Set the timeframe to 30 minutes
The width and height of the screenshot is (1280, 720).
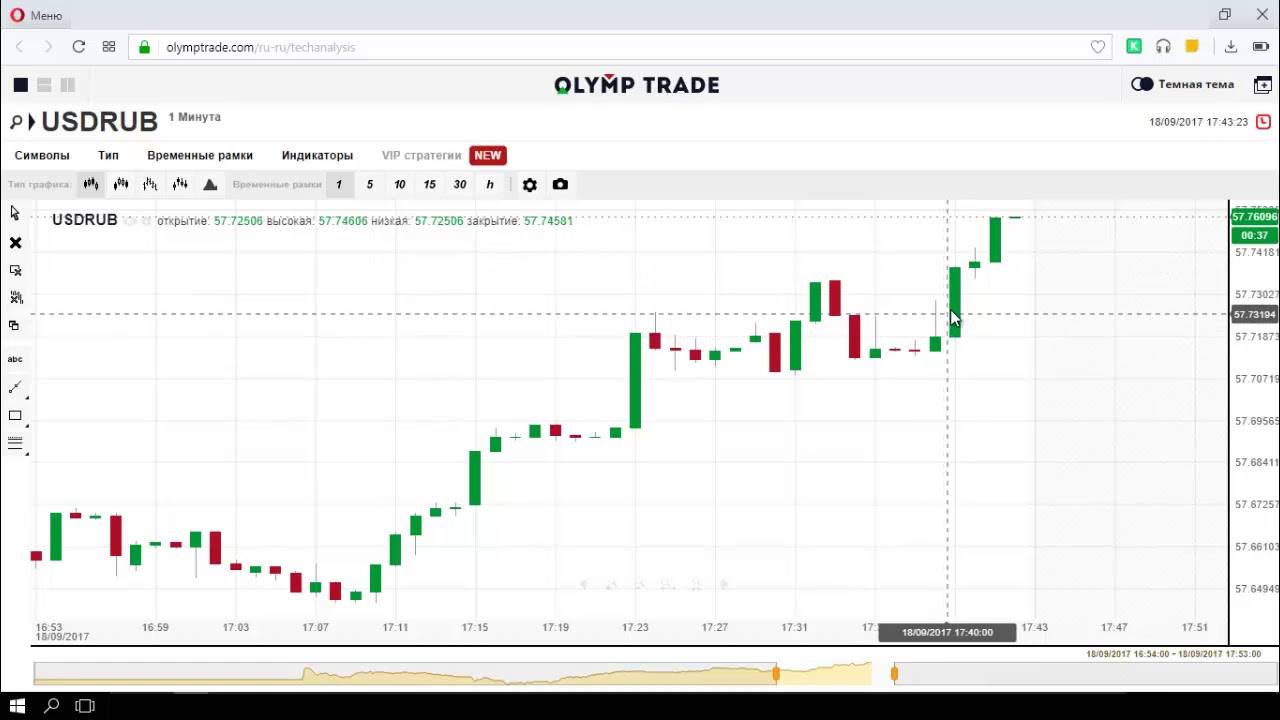click(459, 184)
